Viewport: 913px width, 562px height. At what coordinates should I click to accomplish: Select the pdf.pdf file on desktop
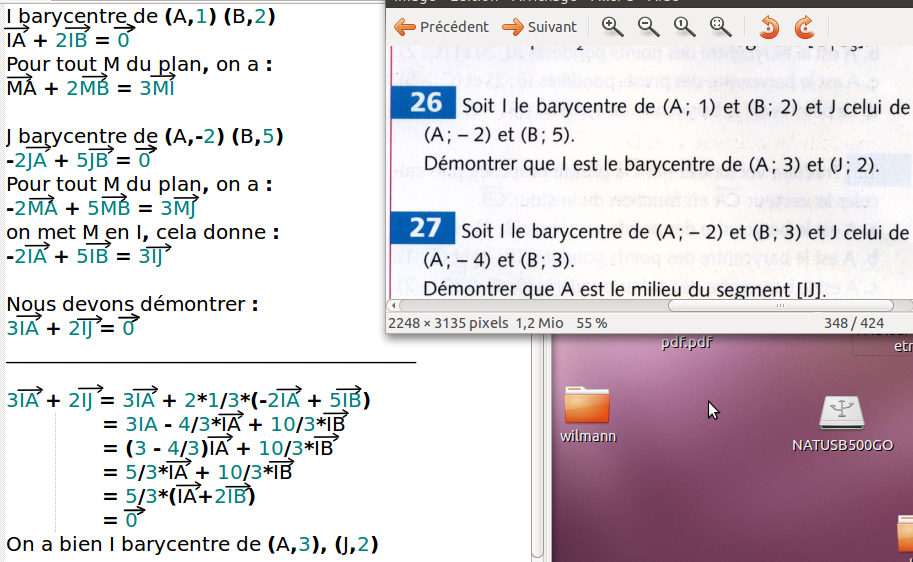tap(686, 343)
